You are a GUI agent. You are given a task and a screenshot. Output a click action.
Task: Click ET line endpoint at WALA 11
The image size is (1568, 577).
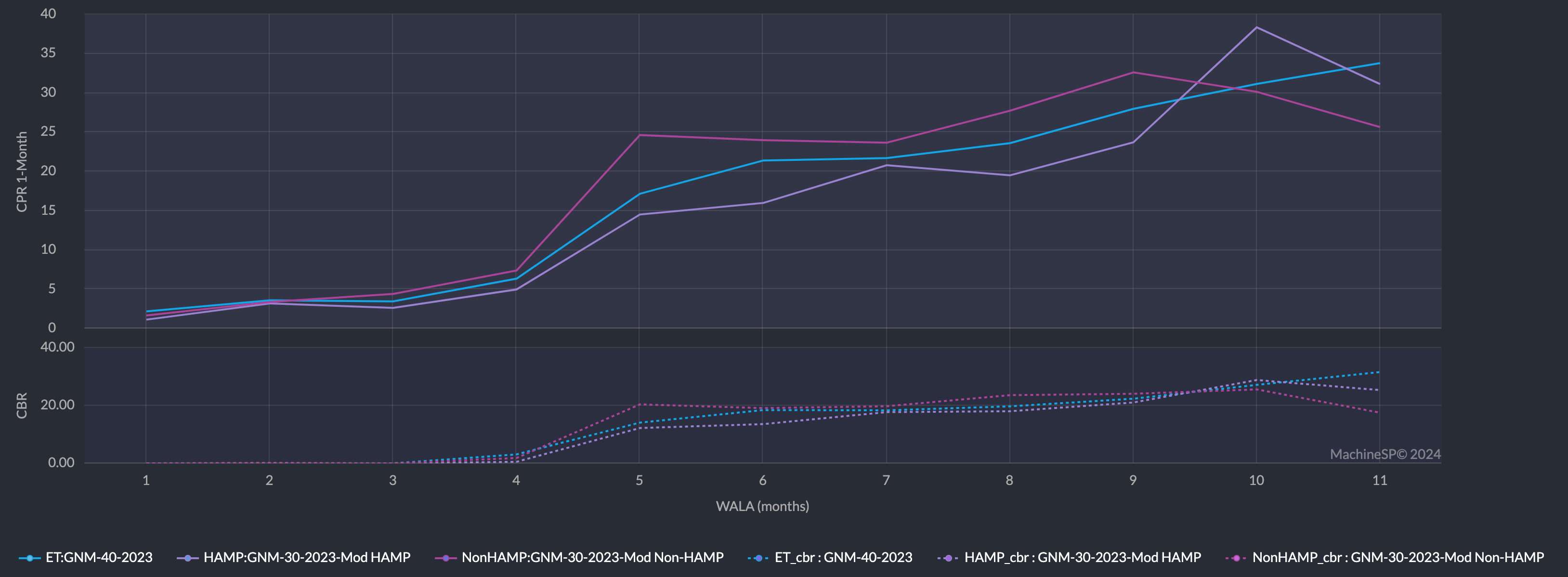(x=1379, y=63)
